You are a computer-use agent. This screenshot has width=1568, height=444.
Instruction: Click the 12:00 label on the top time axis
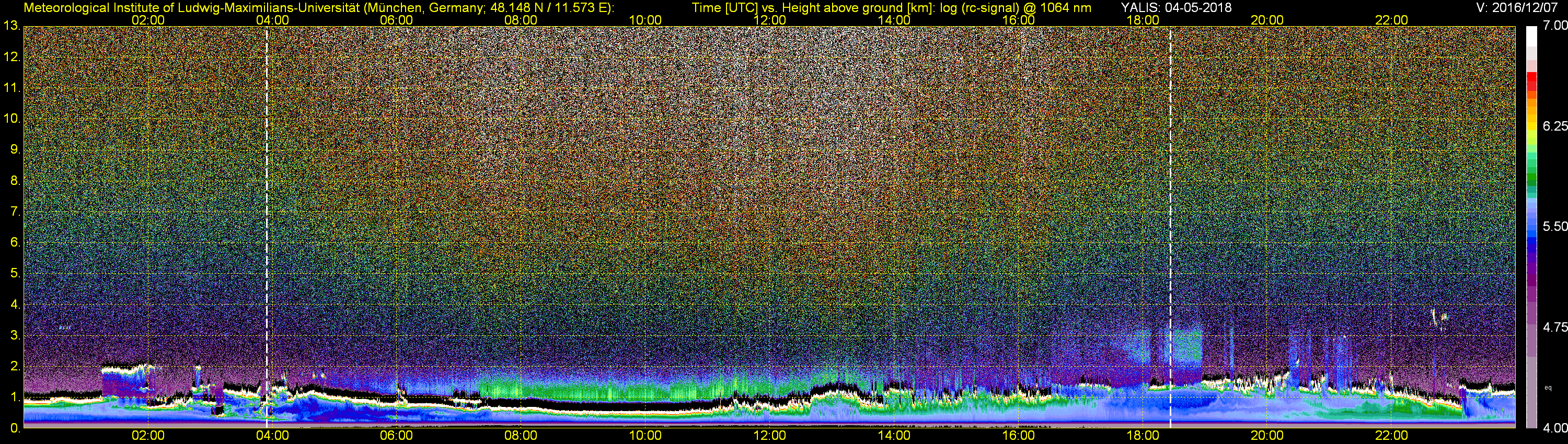tap(769, 20)
